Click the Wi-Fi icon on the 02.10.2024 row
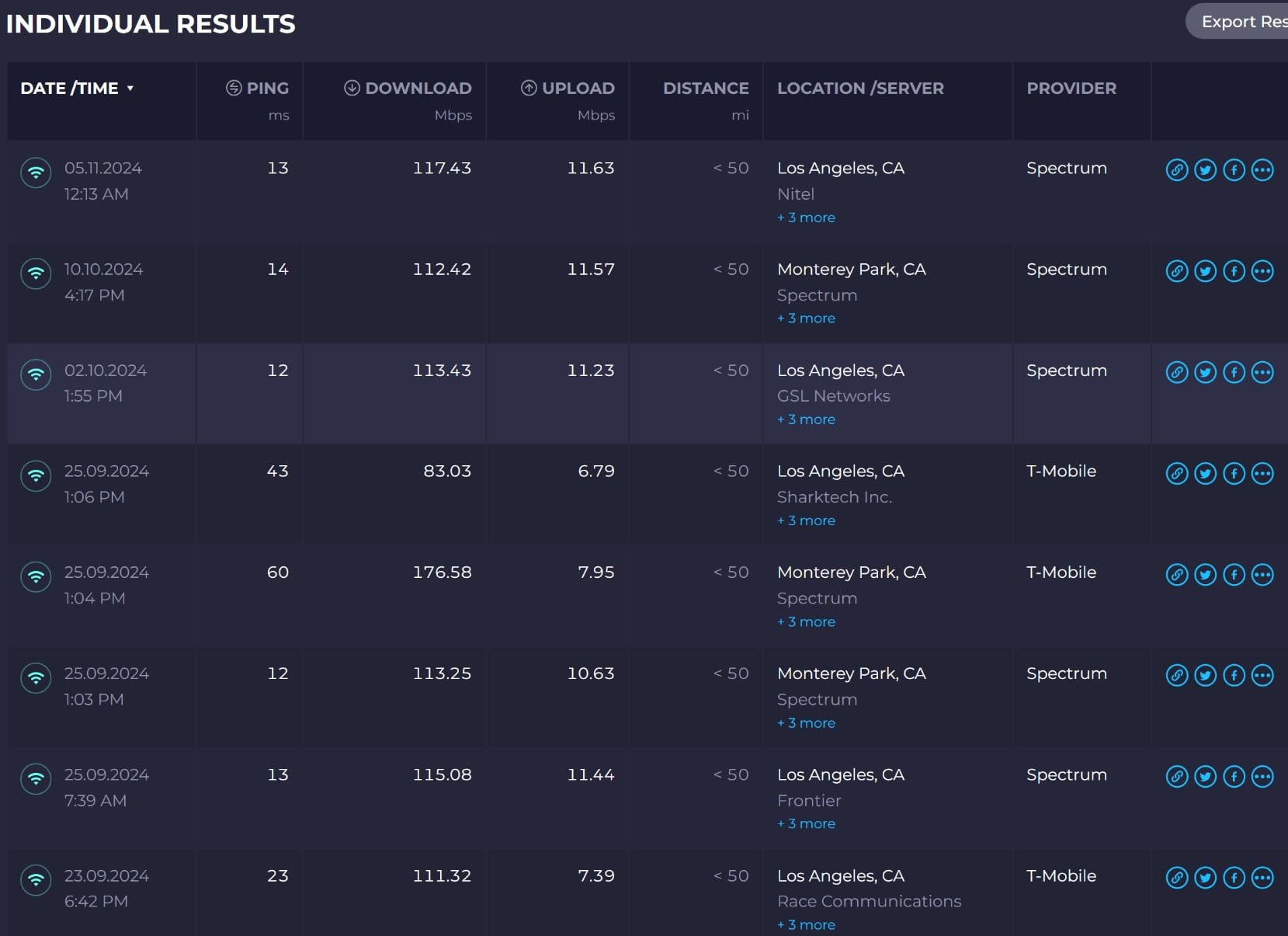This screenshot has height=936, width=1288. tap(36, 374)
